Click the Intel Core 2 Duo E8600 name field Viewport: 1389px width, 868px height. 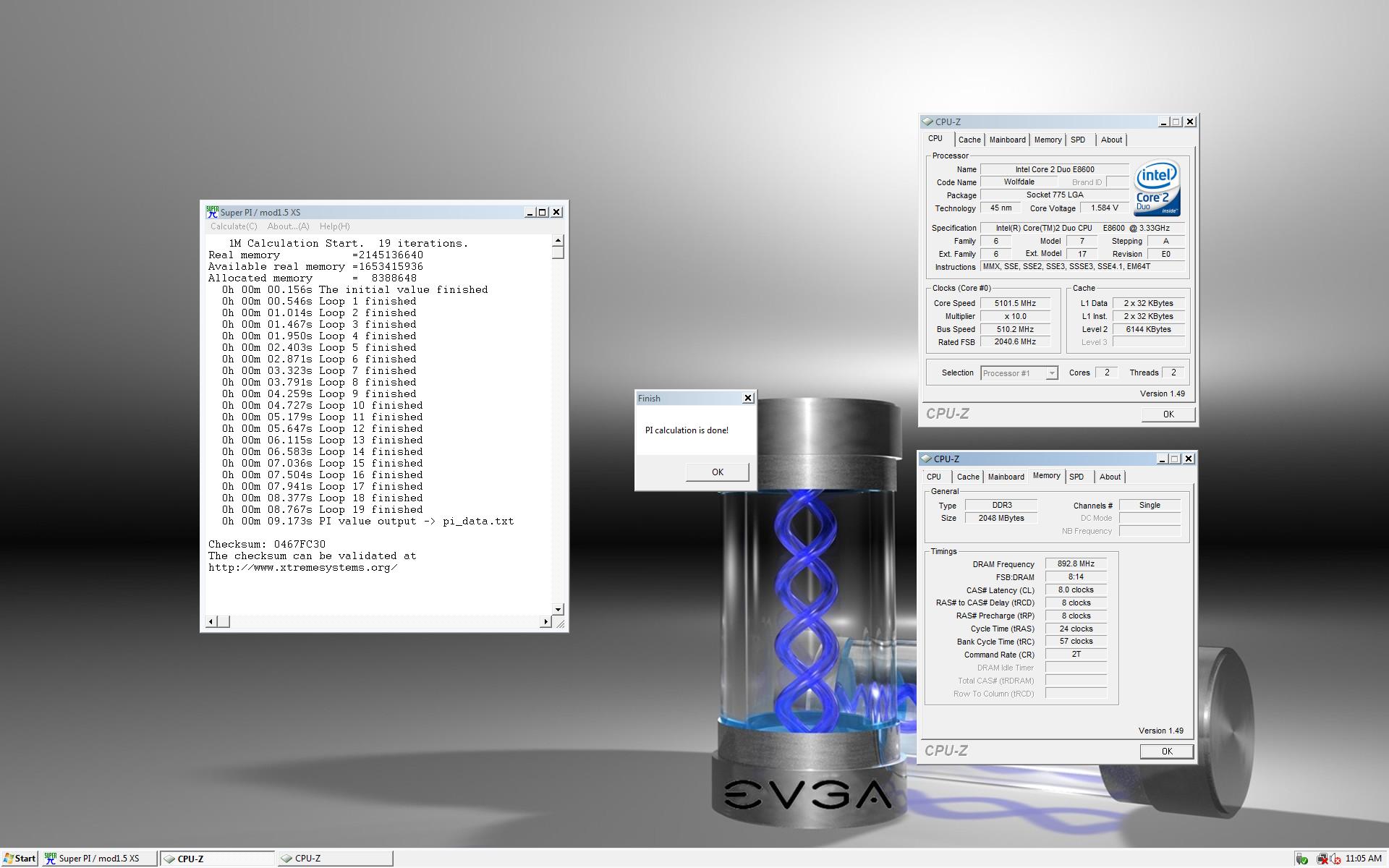tap(1054, 169)
